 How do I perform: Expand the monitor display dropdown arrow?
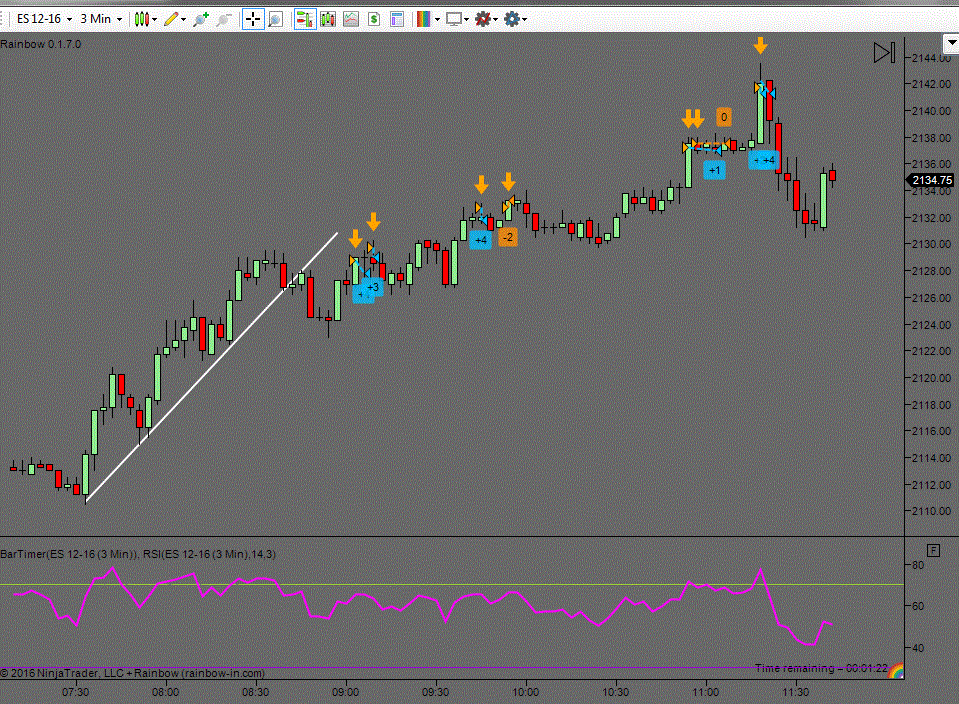(x=467, y=20)
